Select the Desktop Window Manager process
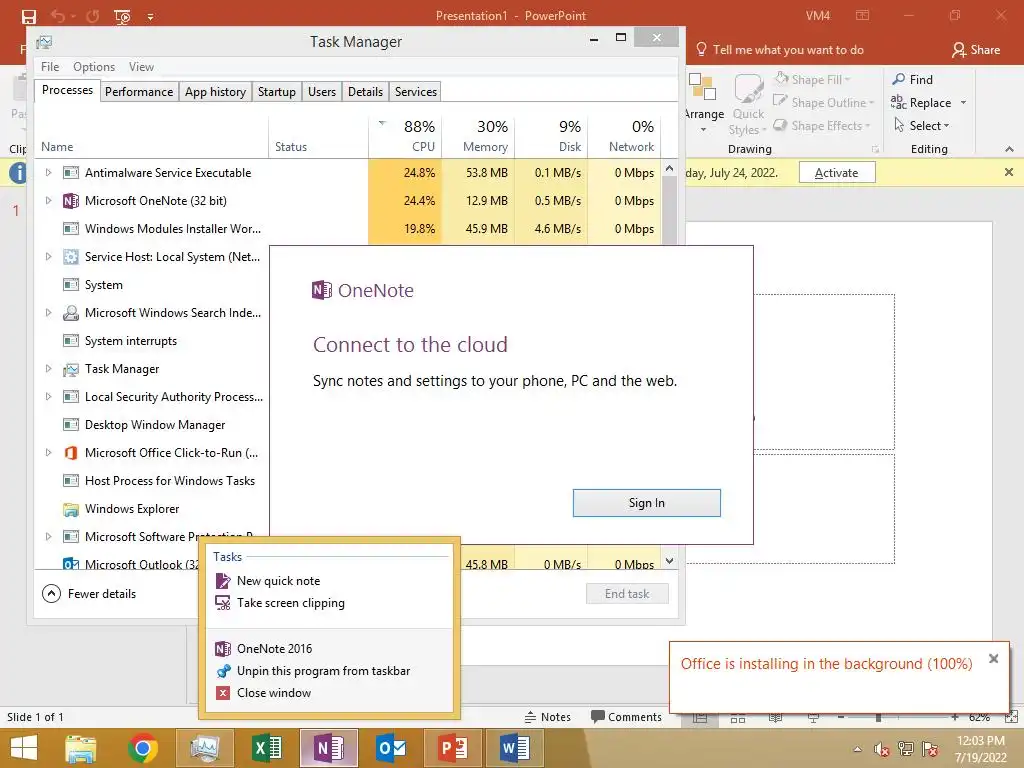1024x768 pixels. click(x=152, y=424)
